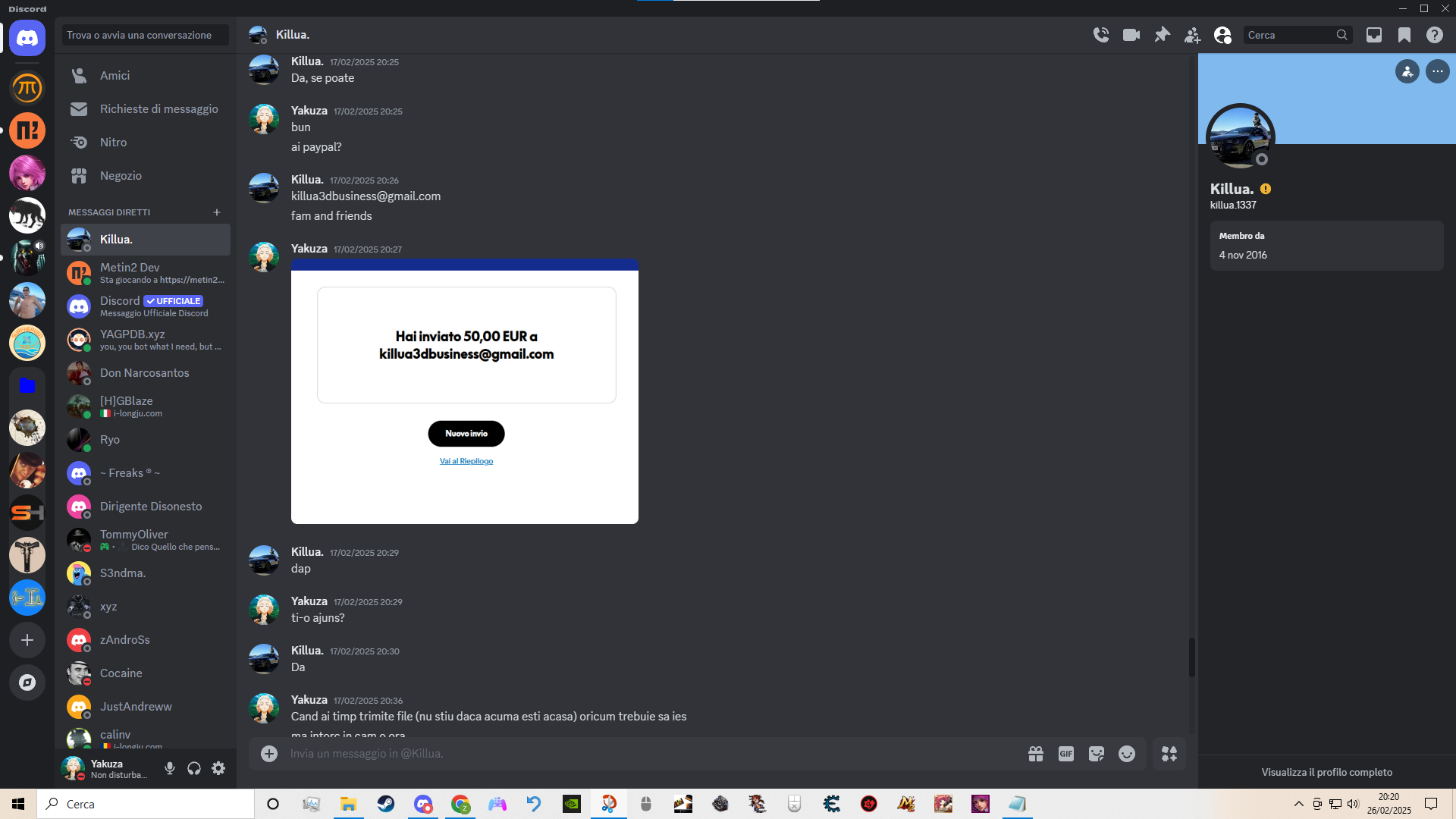Hide the user profile panel

tap(1222, 35)
